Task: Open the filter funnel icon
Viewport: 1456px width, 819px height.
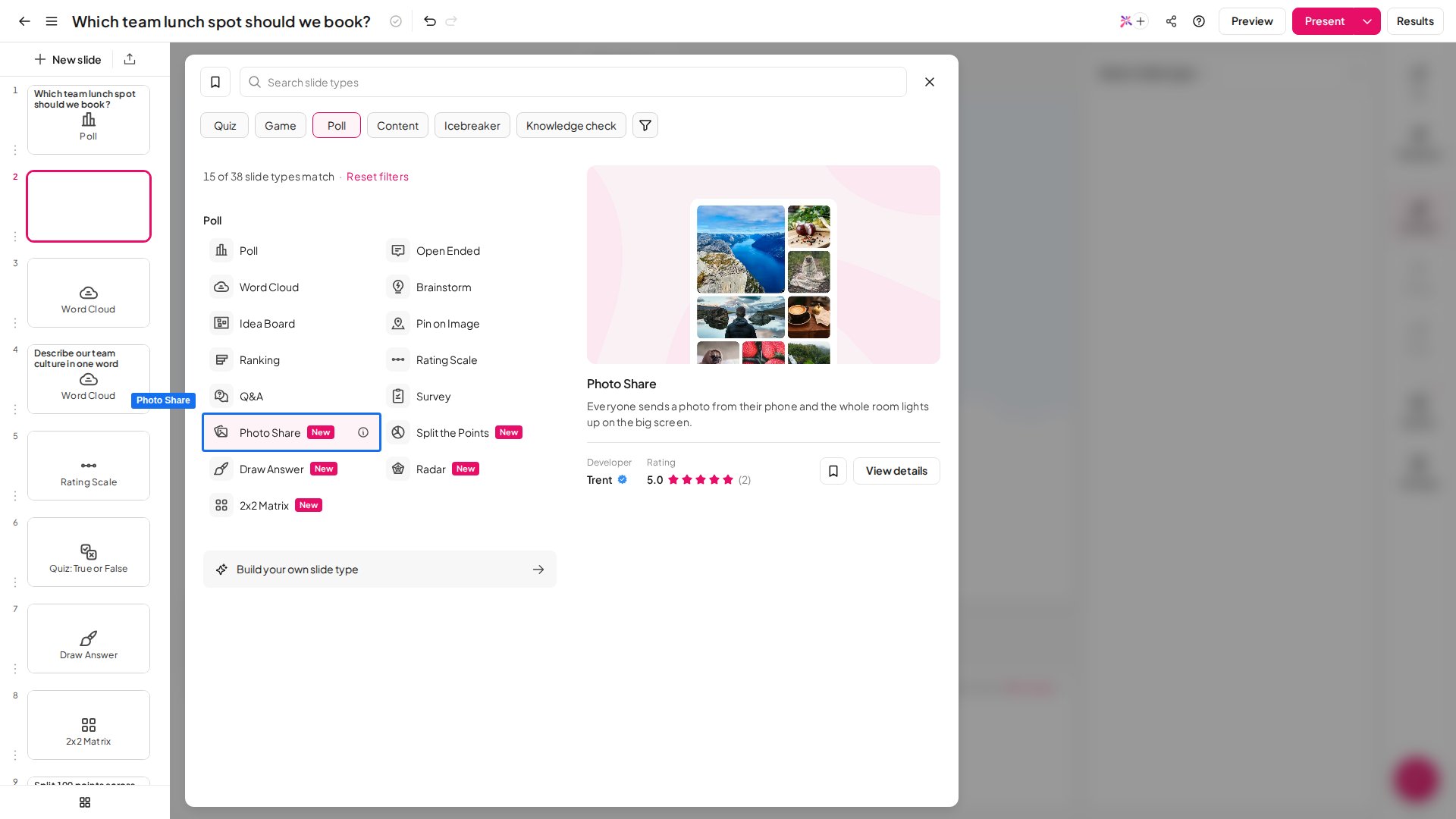Action: (x=645, y=125)
